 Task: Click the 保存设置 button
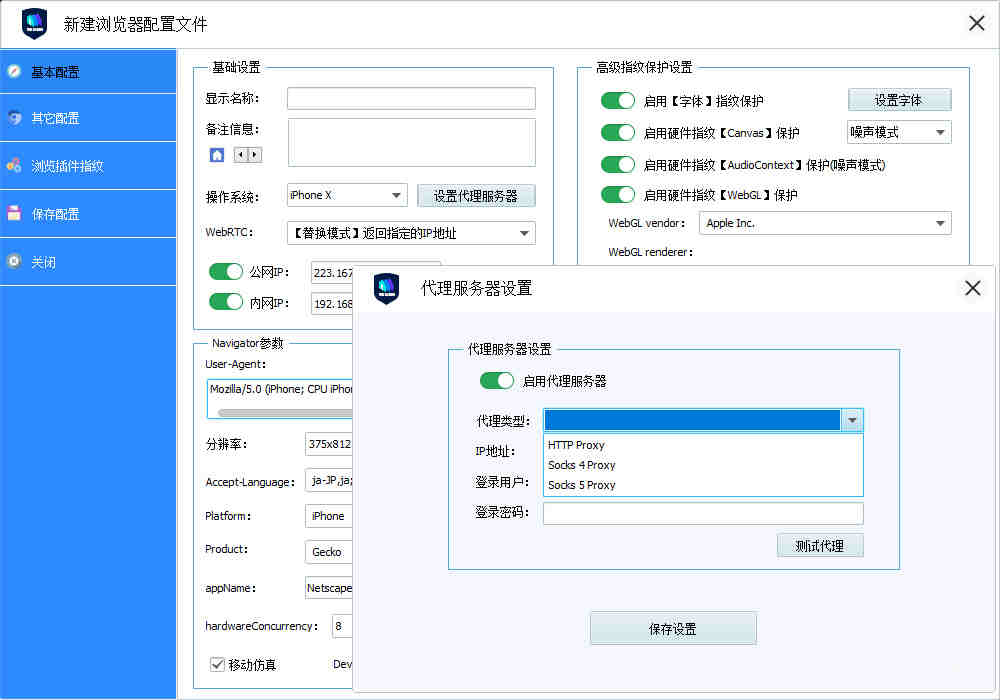click(673, 629)
